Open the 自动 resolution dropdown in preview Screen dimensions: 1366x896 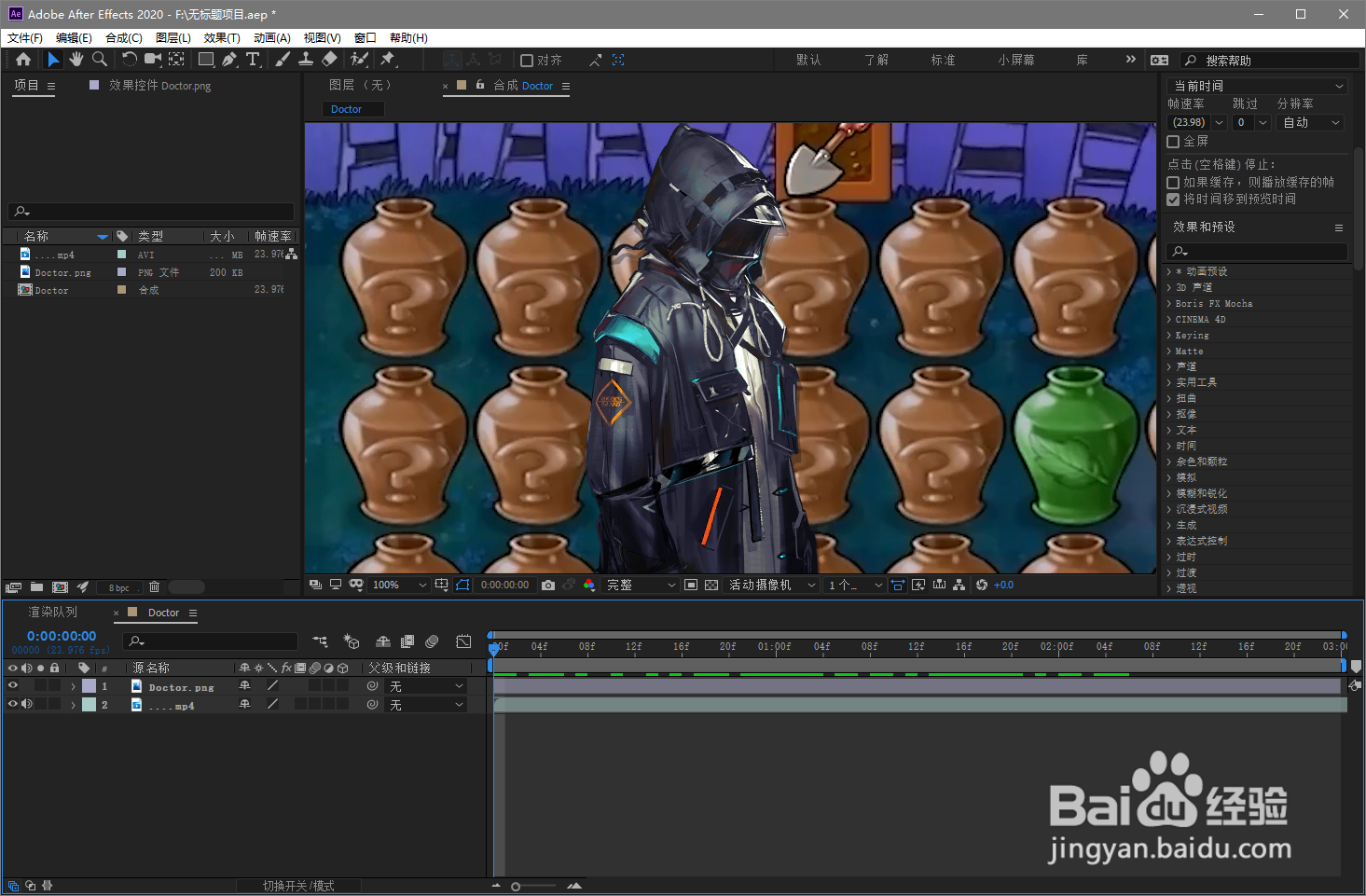click(x=1310, y=122)
